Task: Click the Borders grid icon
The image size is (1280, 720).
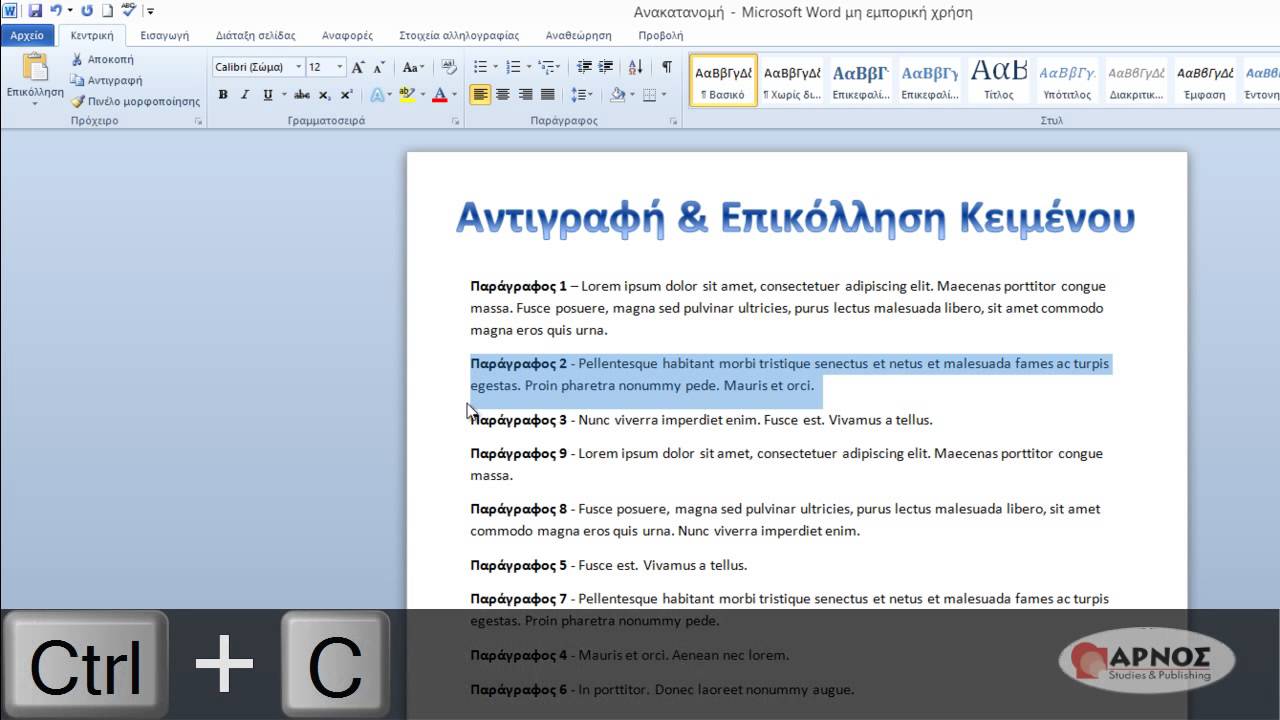Action: click(x=649, y=95)
